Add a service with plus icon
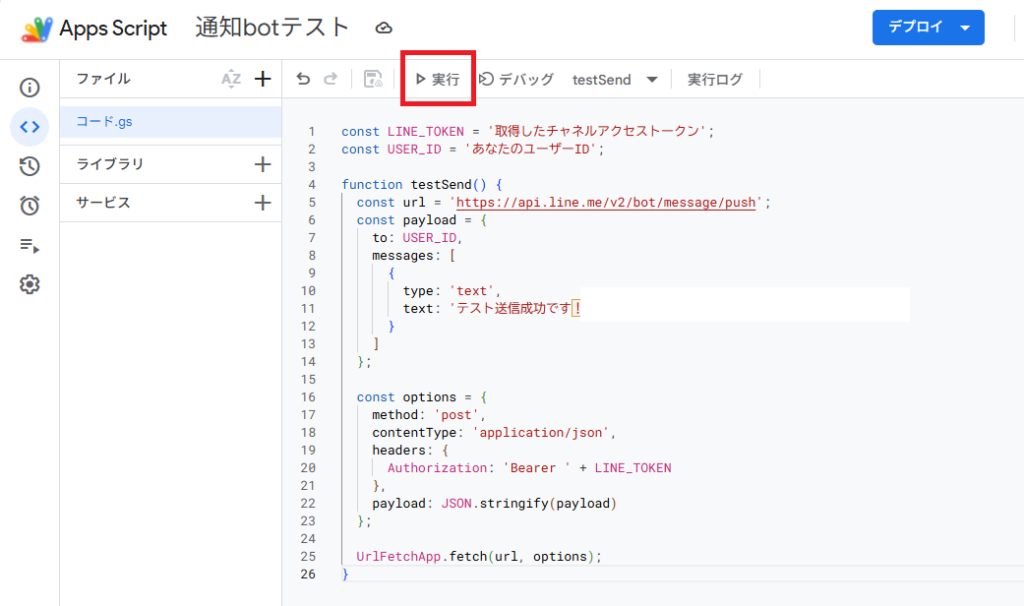Image resolution: width=1024 pixels, height=606 pixels. click(263, 202)
